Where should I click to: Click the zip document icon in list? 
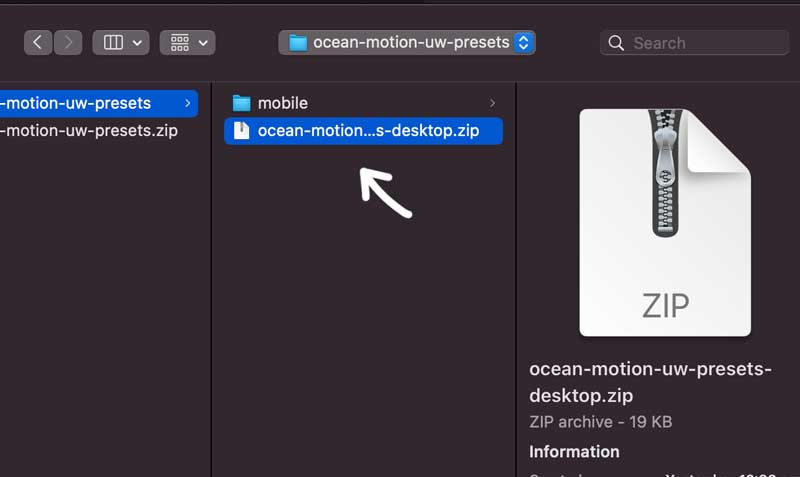(x=241, y=131)
